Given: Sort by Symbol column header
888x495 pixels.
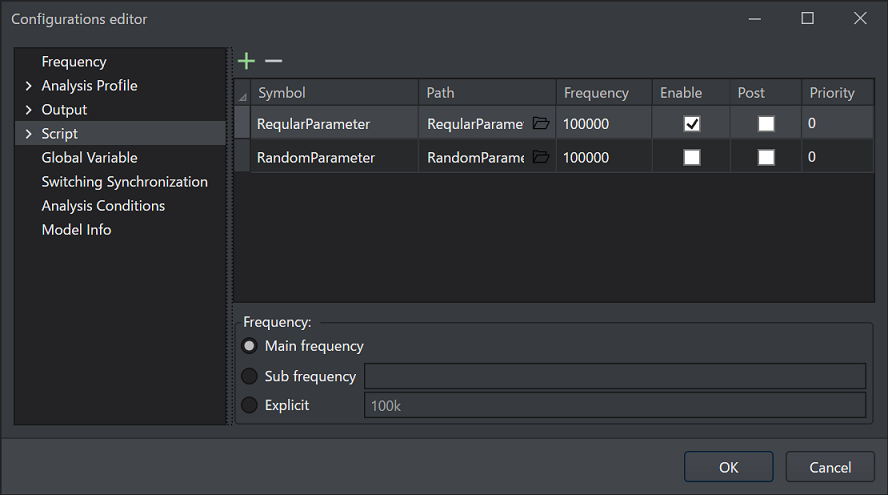Looking at the screenshot, I should [x=334, y=93].
